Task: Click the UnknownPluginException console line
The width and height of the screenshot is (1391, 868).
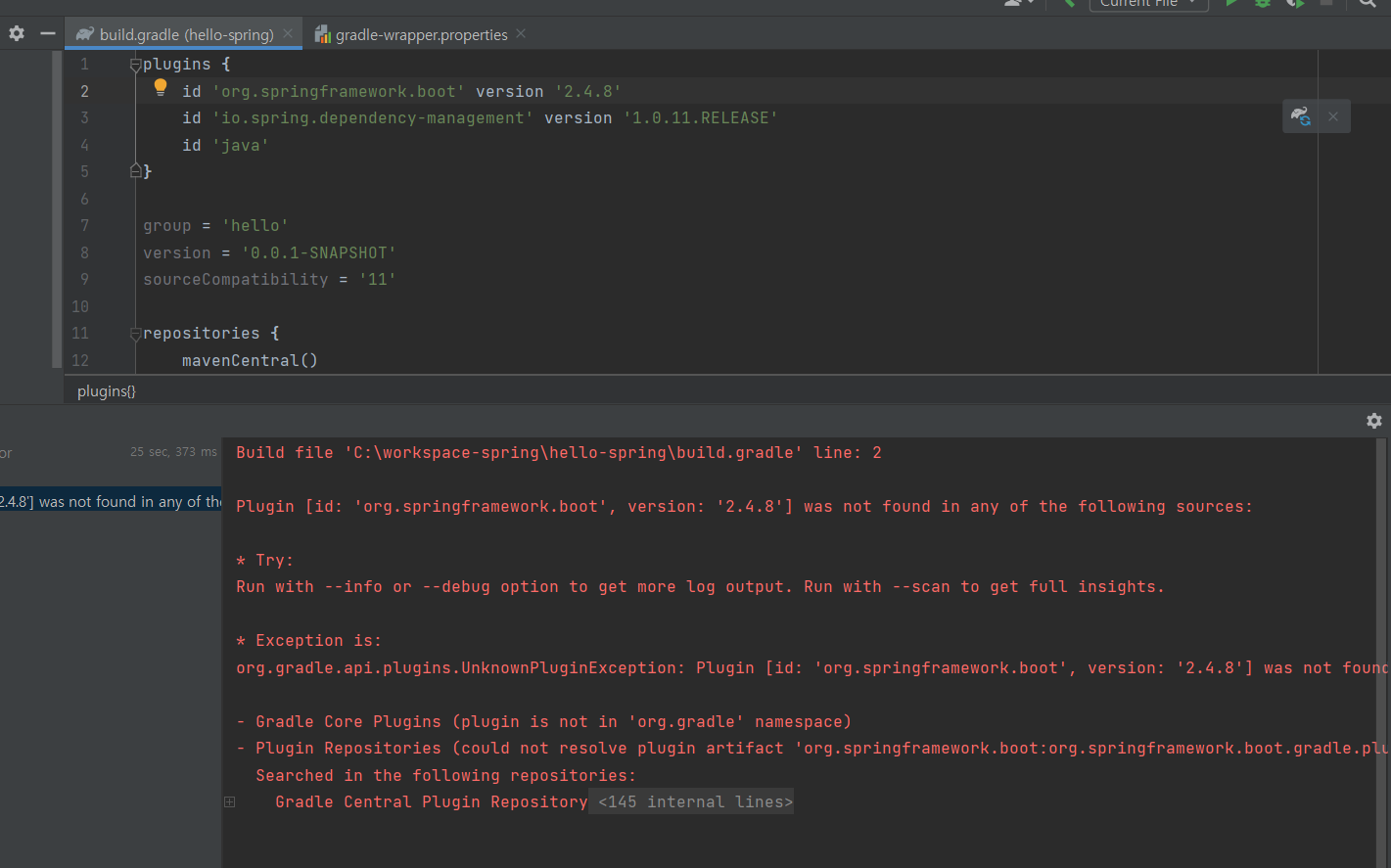Action: pos(812,667)
